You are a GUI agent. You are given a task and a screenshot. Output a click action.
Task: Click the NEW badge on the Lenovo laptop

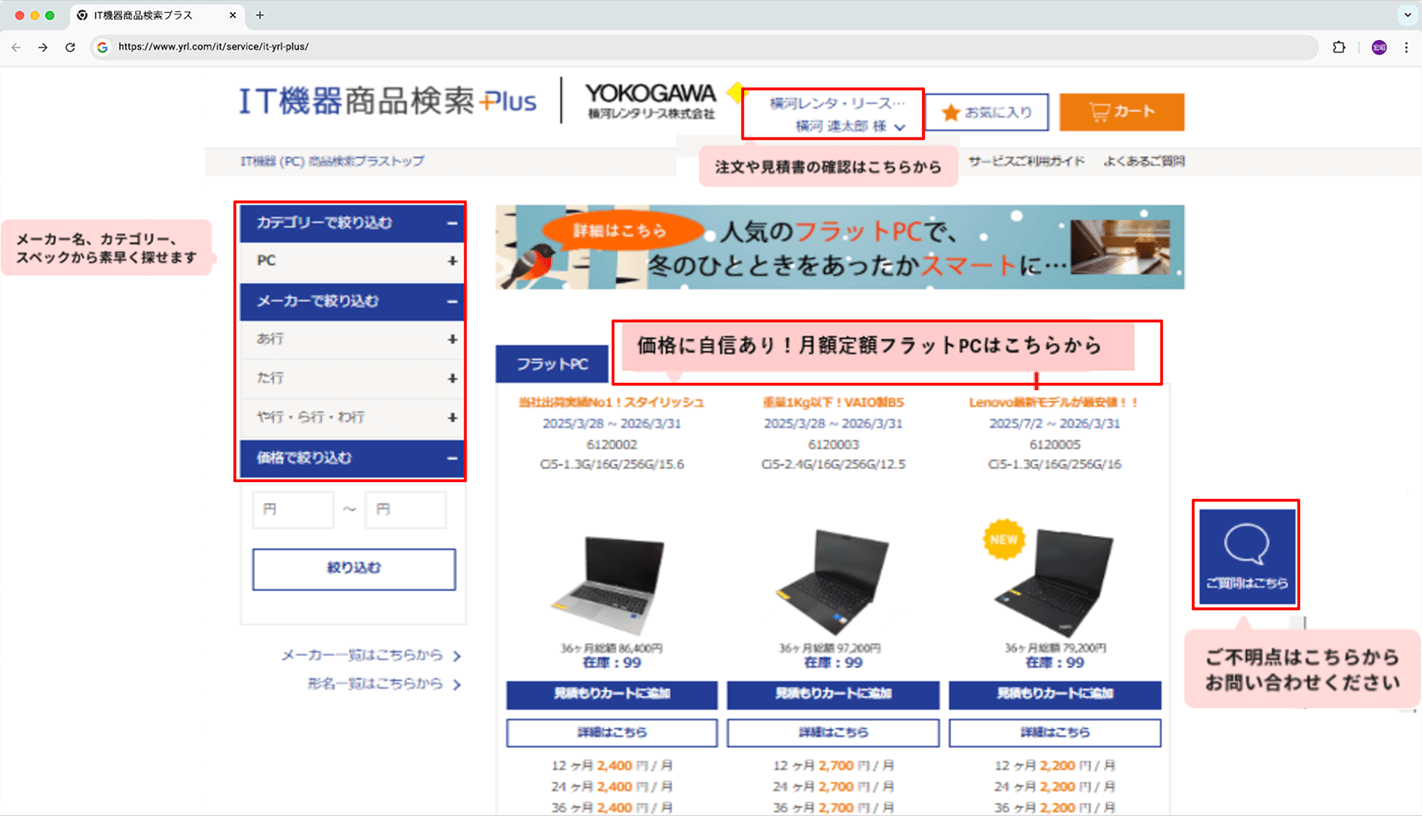1004,537
